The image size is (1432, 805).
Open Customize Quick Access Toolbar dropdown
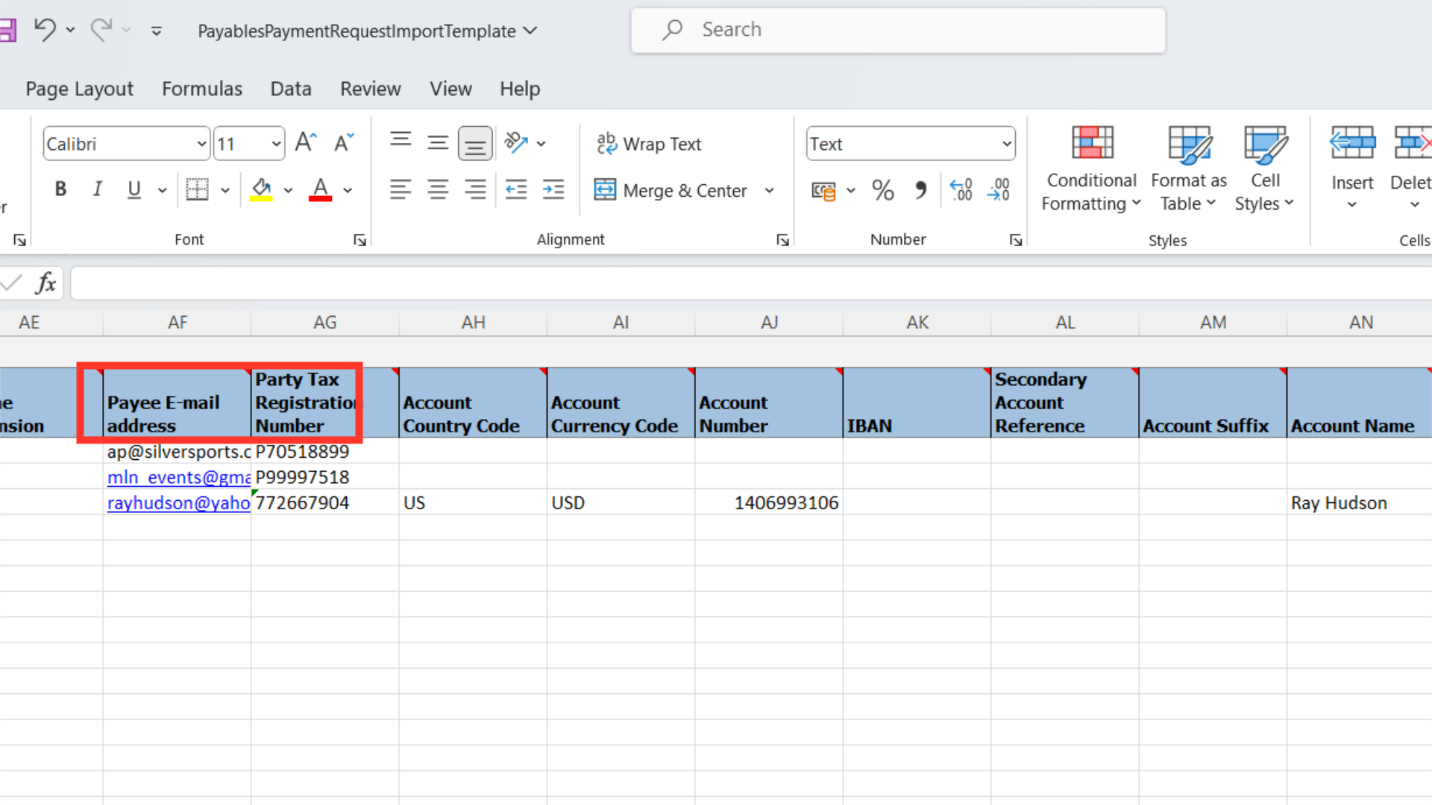click(157, 31)
